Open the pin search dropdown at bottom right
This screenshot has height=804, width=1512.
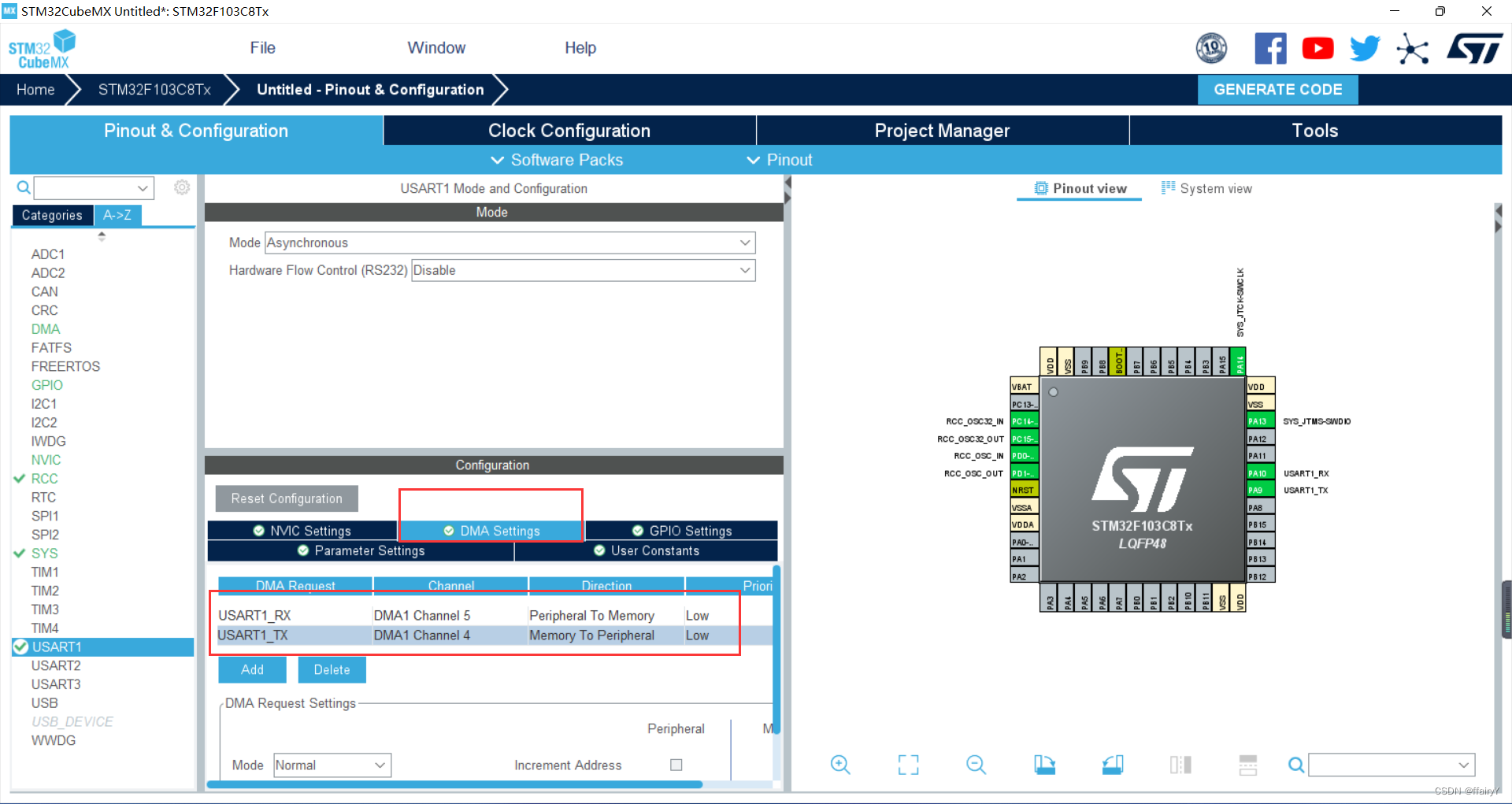(1392, 765)
